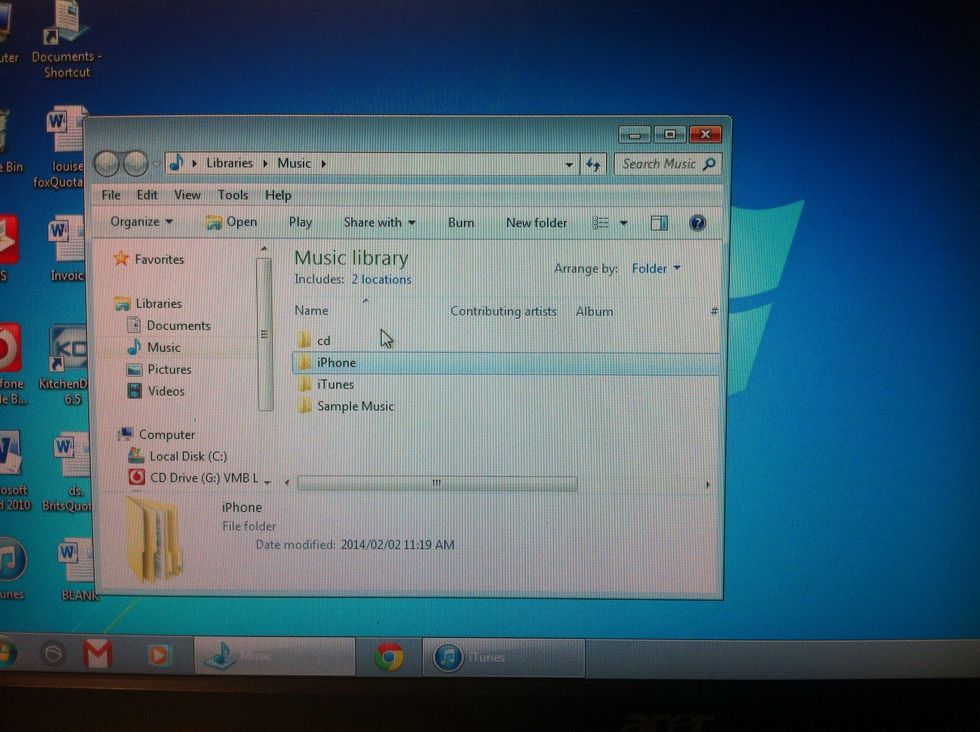Click the file list horizontal scrollbar thumb
980x732 pixels.
pos(437,483)
